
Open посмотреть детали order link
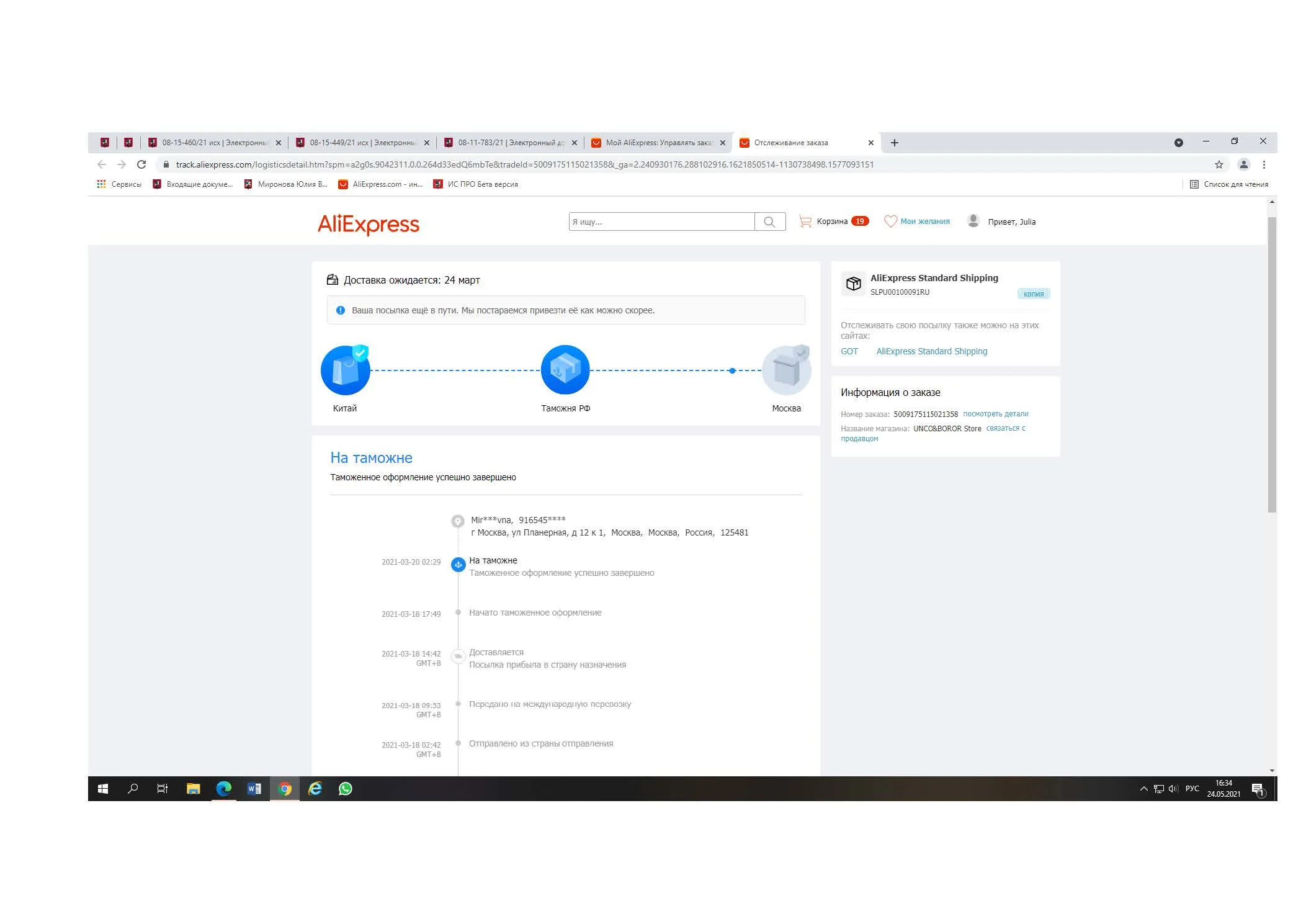click(x=995, y=414)
